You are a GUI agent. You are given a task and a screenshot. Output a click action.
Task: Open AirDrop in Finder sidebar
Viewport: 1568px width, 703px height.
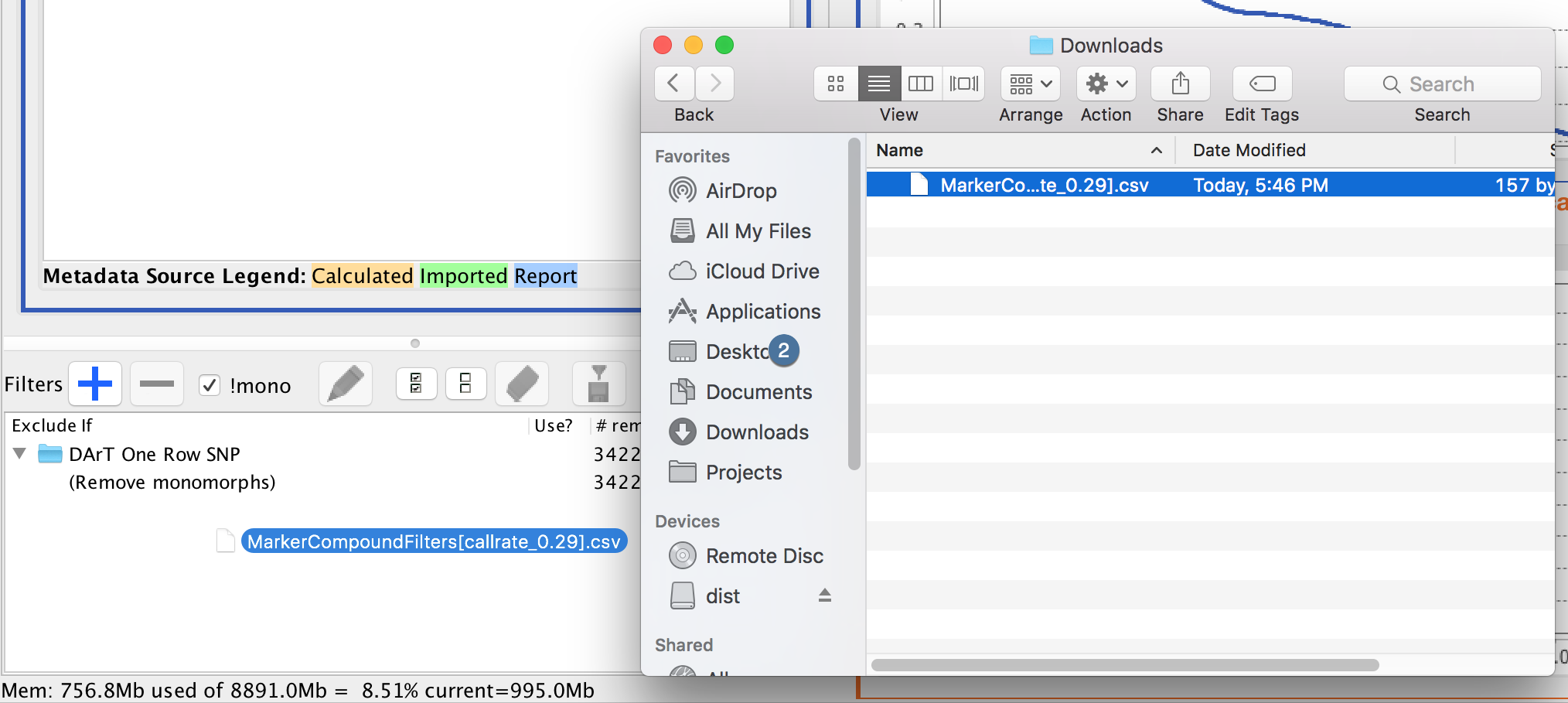(741, 190)
